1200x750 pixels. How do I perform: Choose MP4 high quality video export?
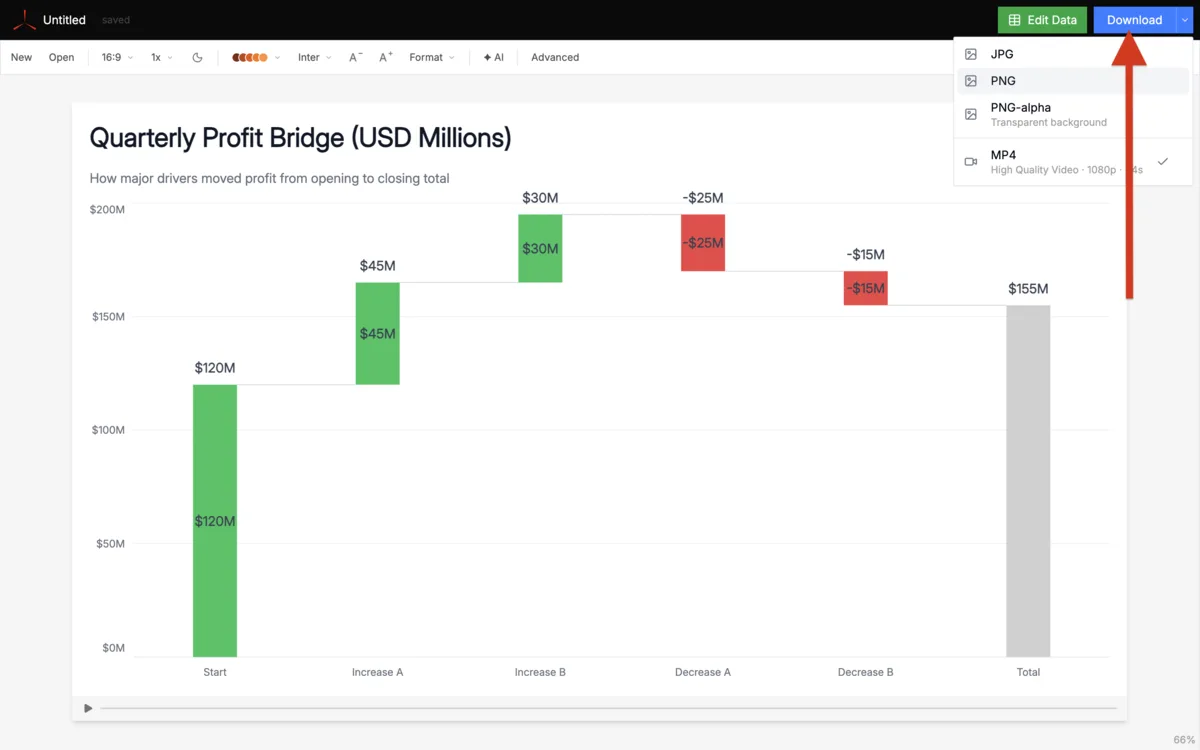point(1073,161)
